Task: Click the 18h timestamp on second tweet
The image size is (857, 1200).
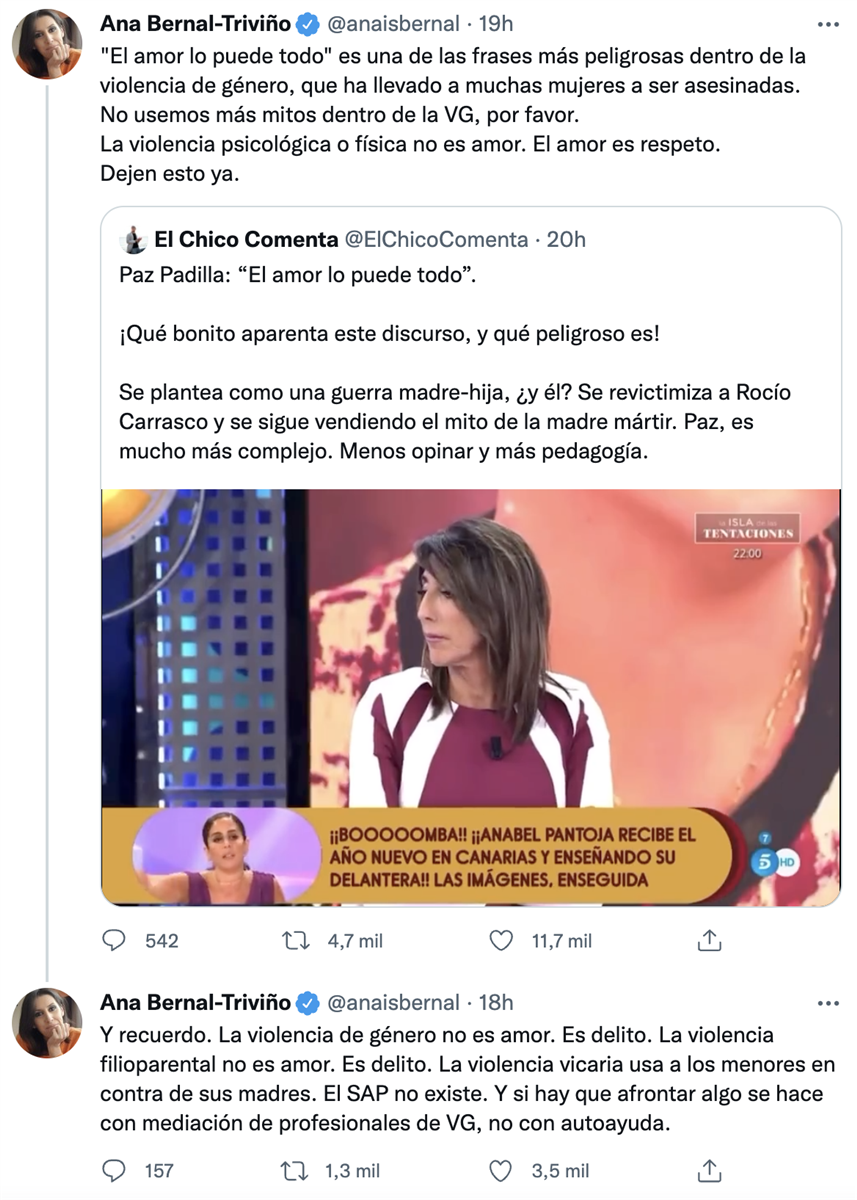Action: (496, 1002)
